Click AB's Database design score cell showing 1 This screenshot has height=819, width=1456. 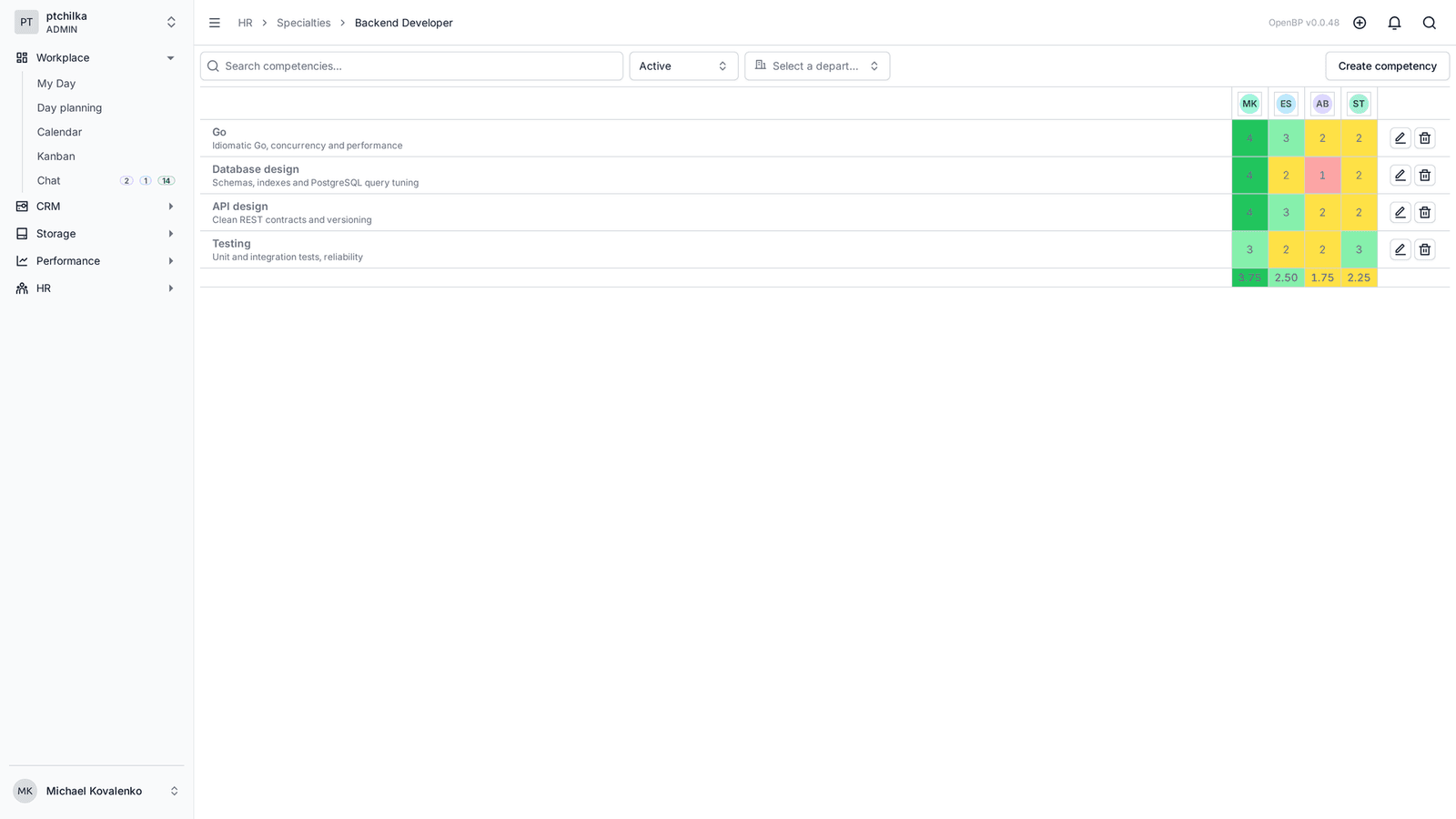pyautogui.click(x=1322, y=176)
